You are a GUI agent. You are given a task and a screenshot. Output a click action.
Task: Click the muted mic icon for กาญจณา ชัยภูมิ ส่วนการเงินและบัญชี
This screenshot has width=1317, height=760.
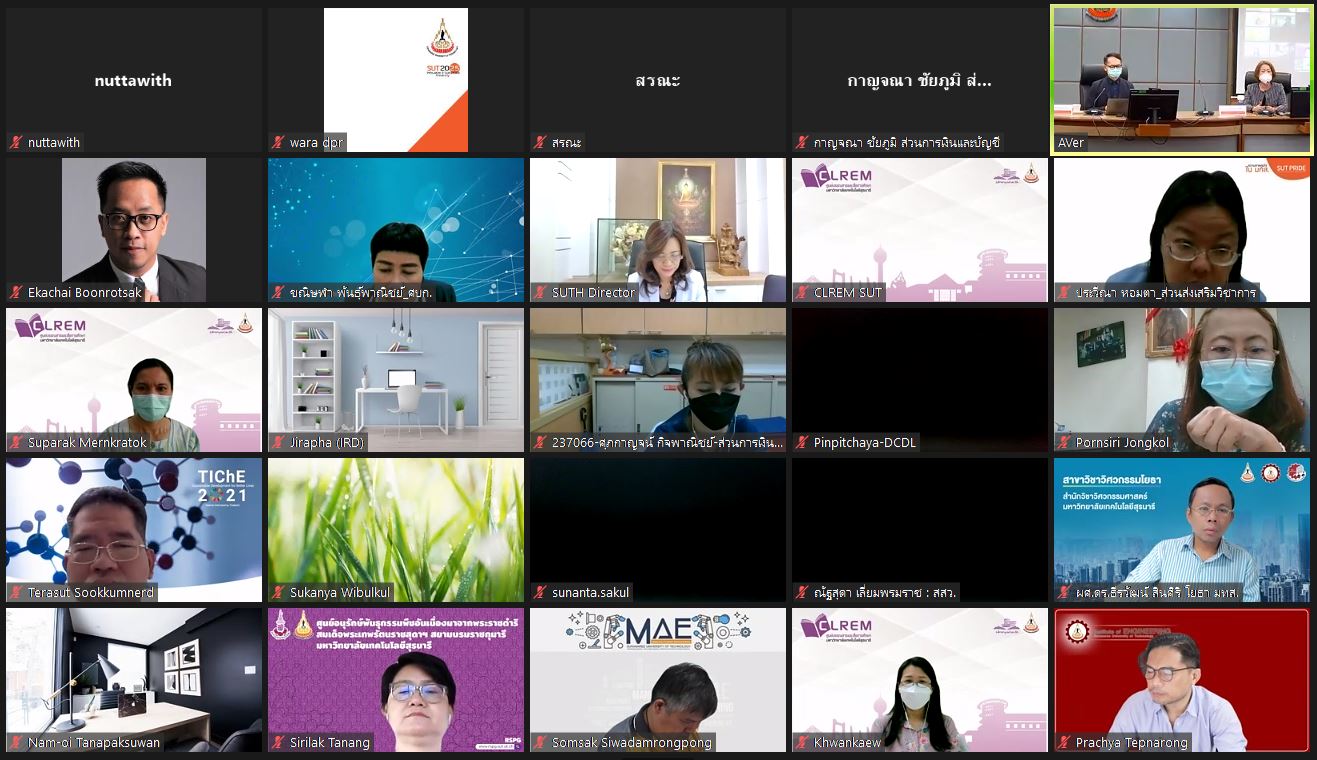[x=802, y=142]
